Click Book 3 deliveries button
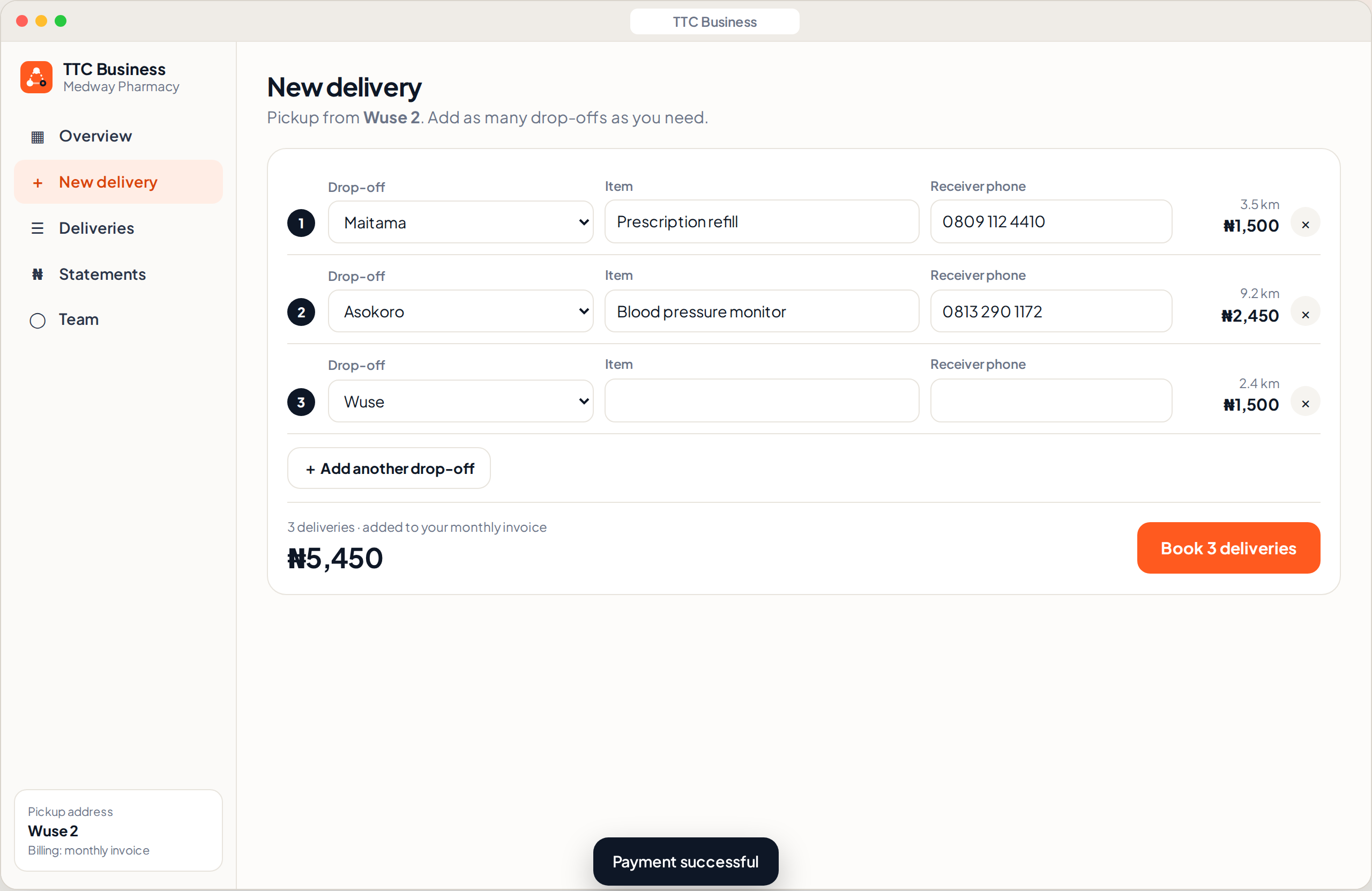 [1228, 548]
